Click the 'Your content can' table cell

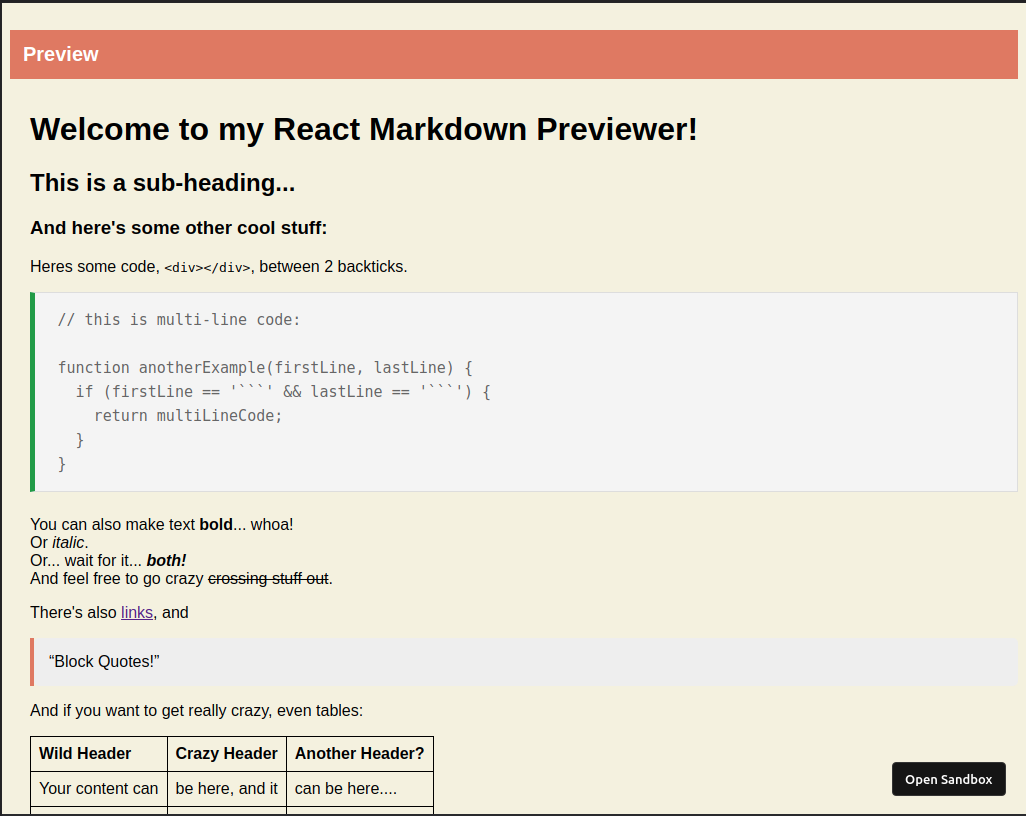[x=99, y=789]
